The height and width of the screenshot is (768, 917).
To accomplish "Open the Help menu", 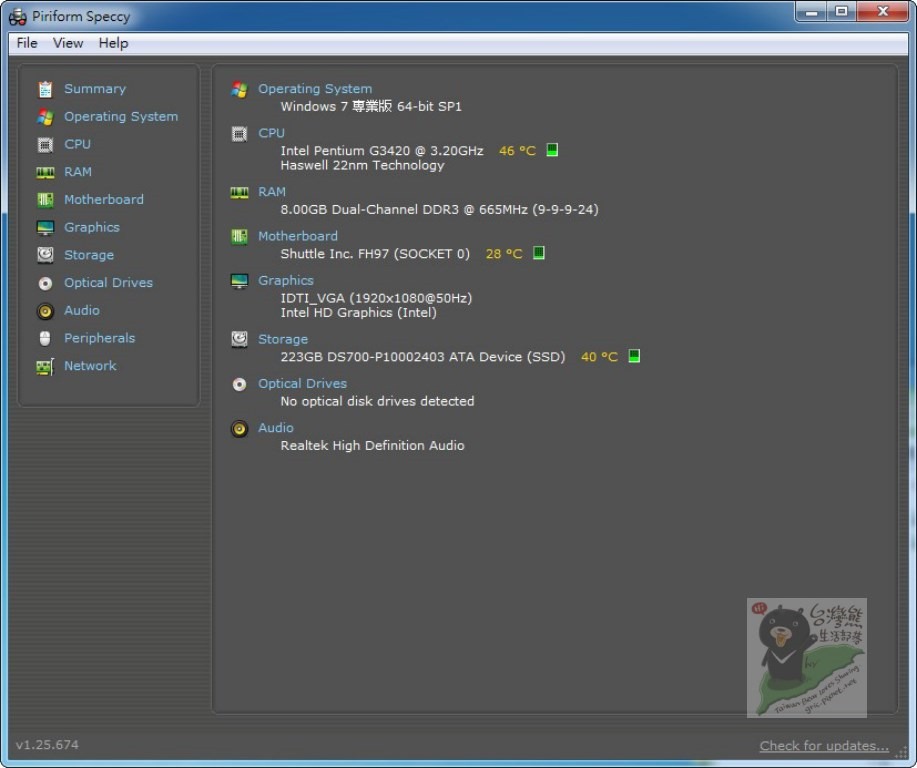I will (x=113, y=43).
